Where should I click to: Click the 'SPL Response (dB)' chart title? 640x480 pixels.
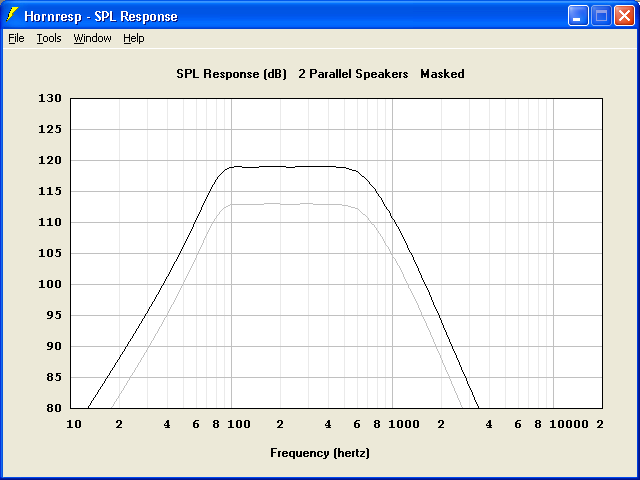pos(231,74)
